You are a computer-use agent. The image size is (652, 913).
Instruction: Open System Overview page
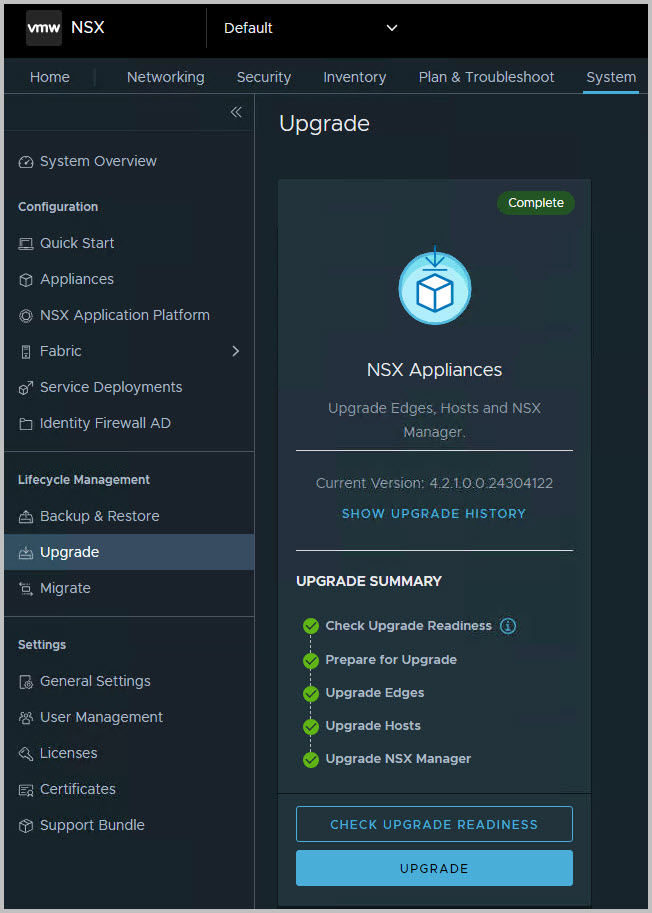98,161
